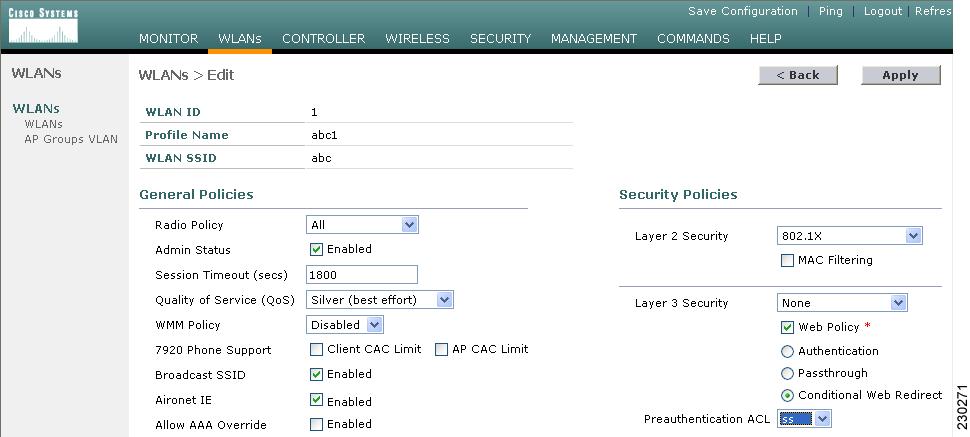
Task: Click the Session Timeout input field
Action: coord(362,275)
